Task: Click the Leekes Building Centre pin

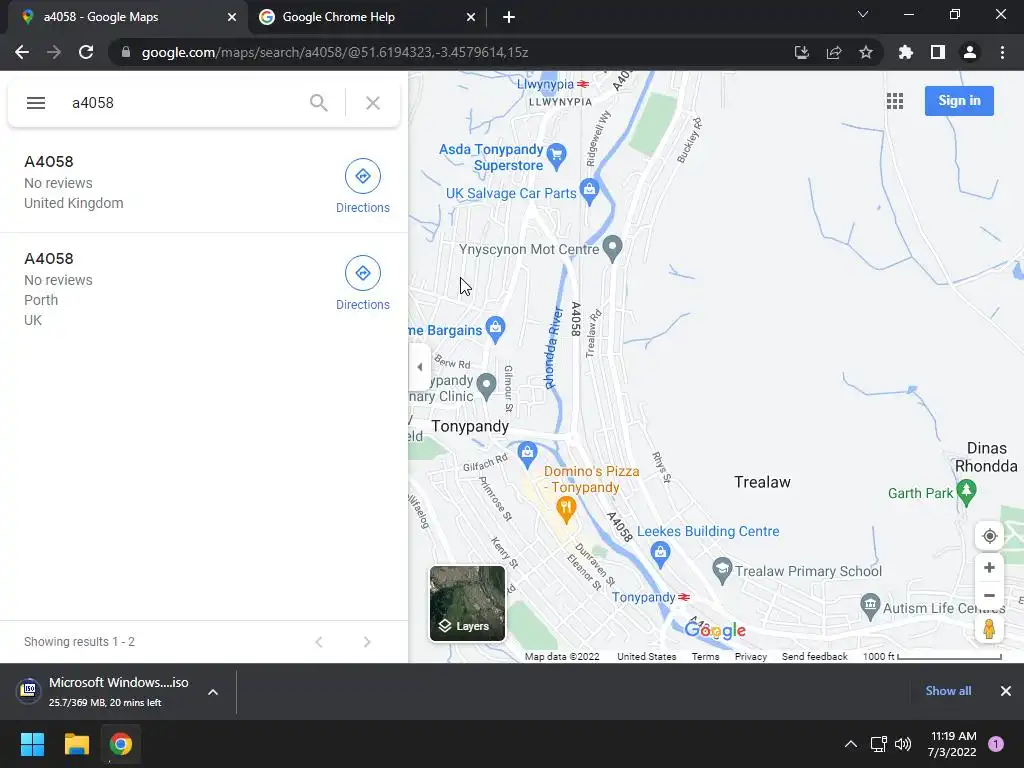Action: click(660, 553)
